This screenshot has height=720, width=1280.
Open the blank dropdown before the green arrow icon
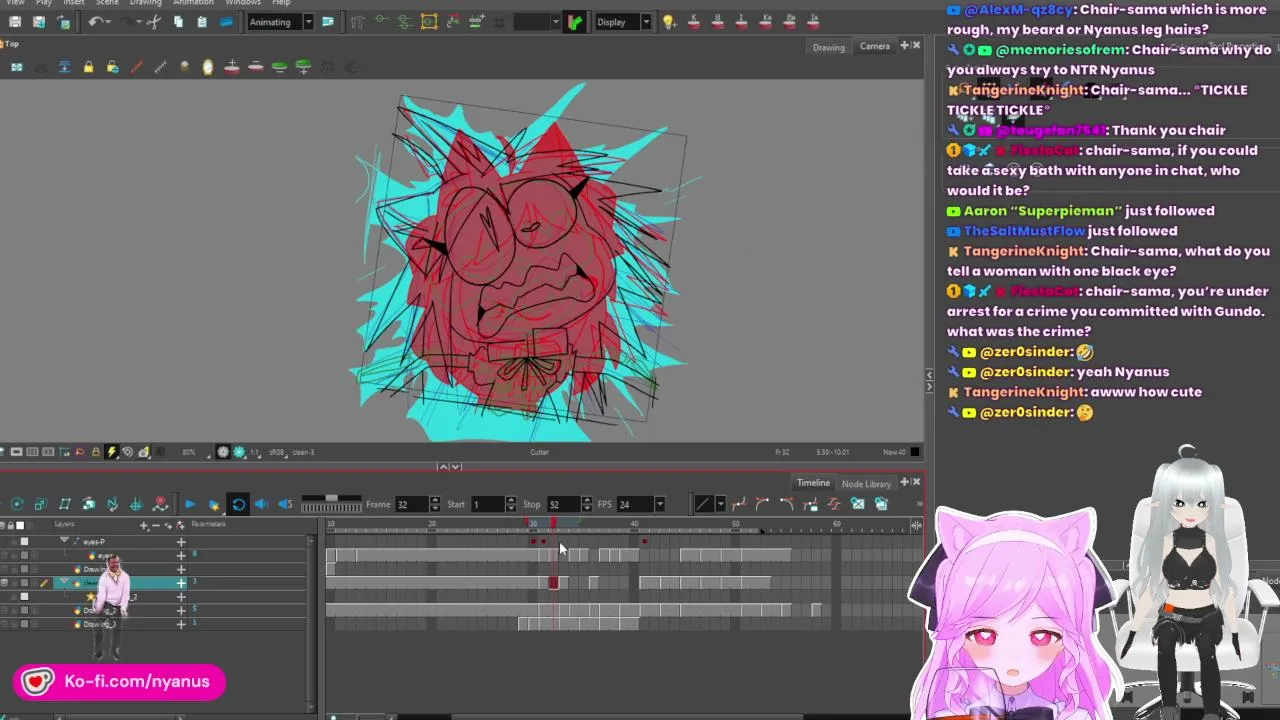pos(556,22)
